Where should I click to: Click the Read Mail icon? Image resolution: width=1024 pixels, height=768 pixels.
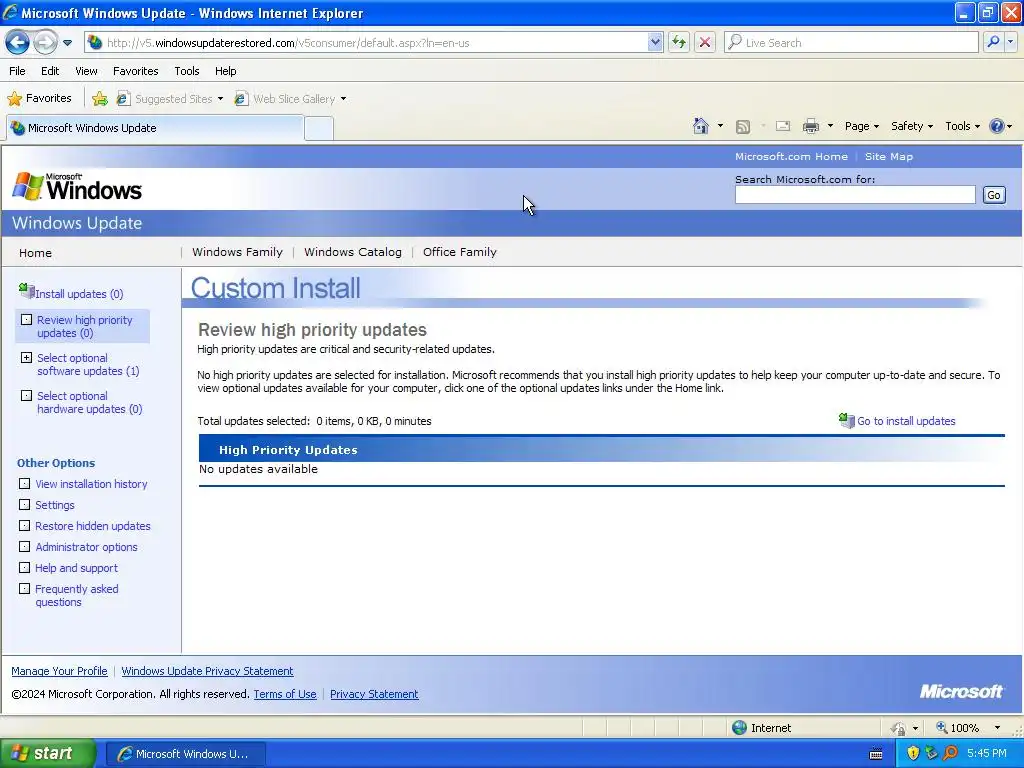783,126
